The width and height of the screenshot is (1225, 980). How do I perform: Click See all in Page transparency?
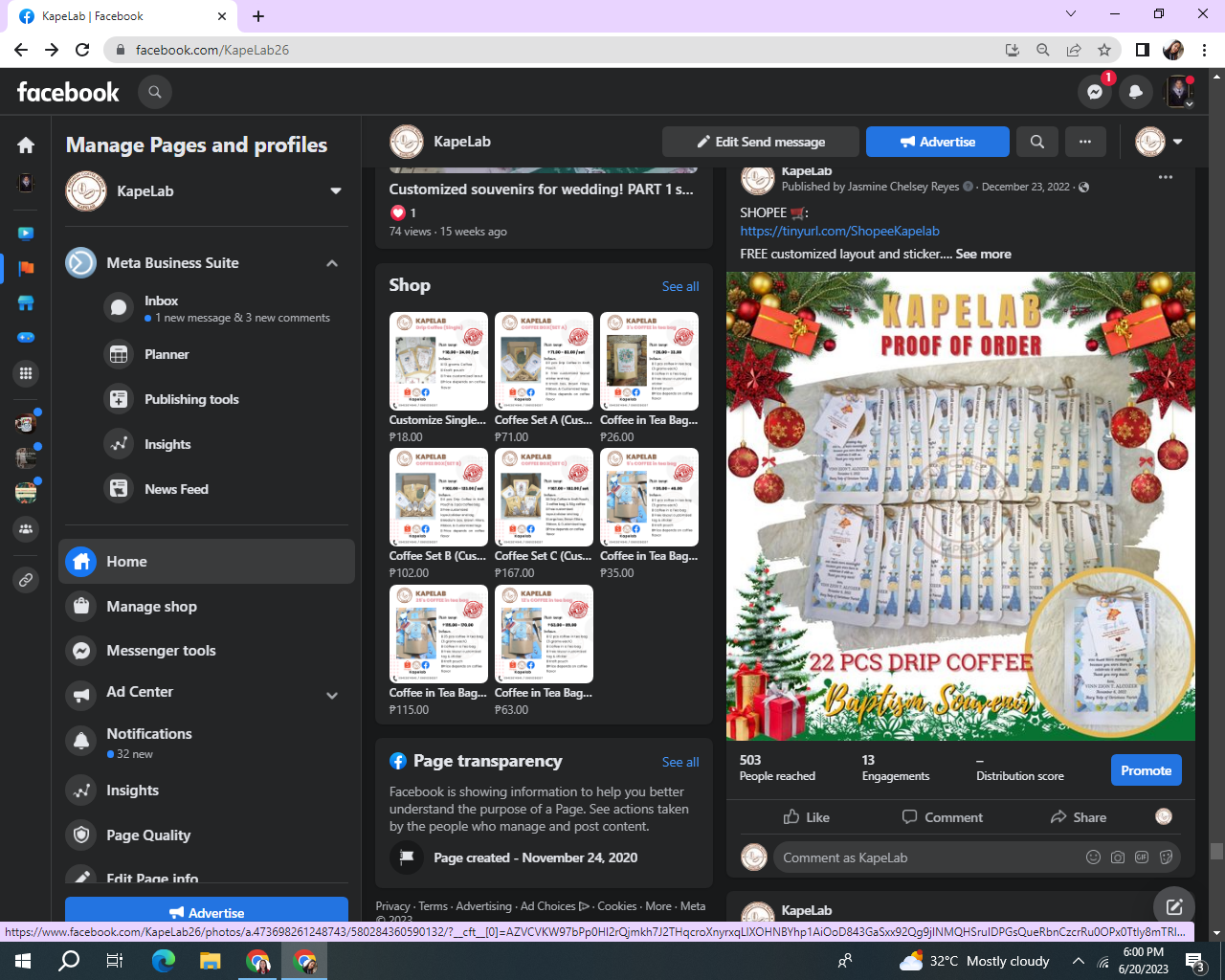[680, 762]
